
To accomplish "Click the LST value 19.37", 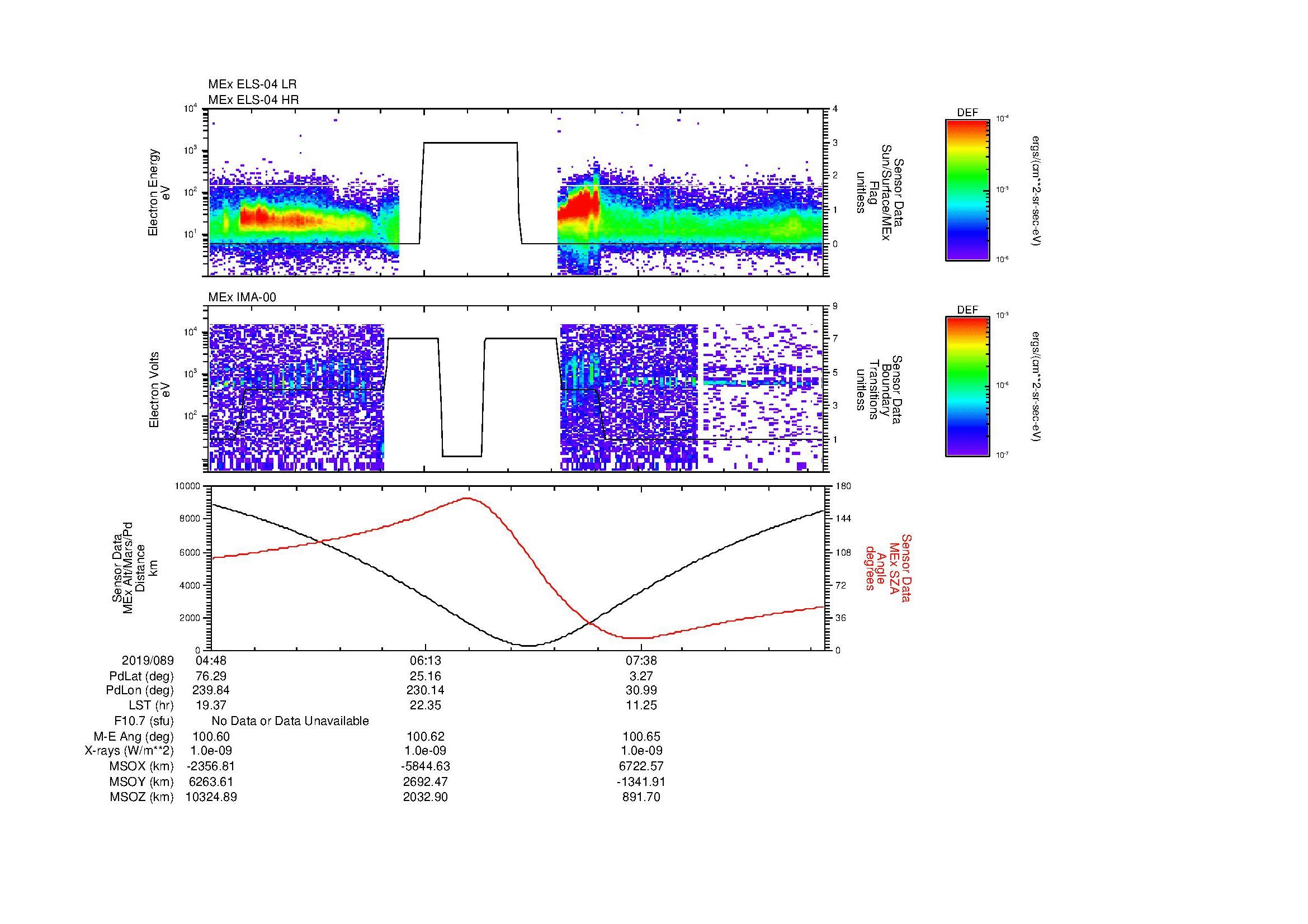I will pyautogui.click(x=211, y=705).
